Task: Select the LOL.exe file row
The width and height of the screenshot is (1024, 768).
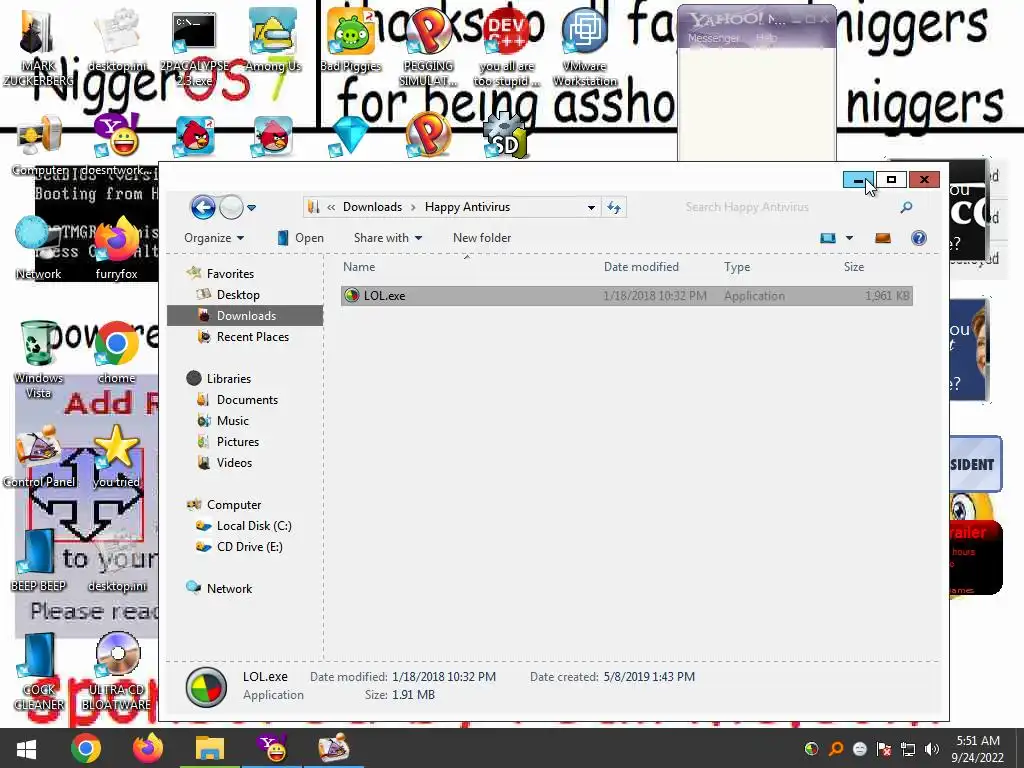Action: pyautogui.click(x=626, y=295)
